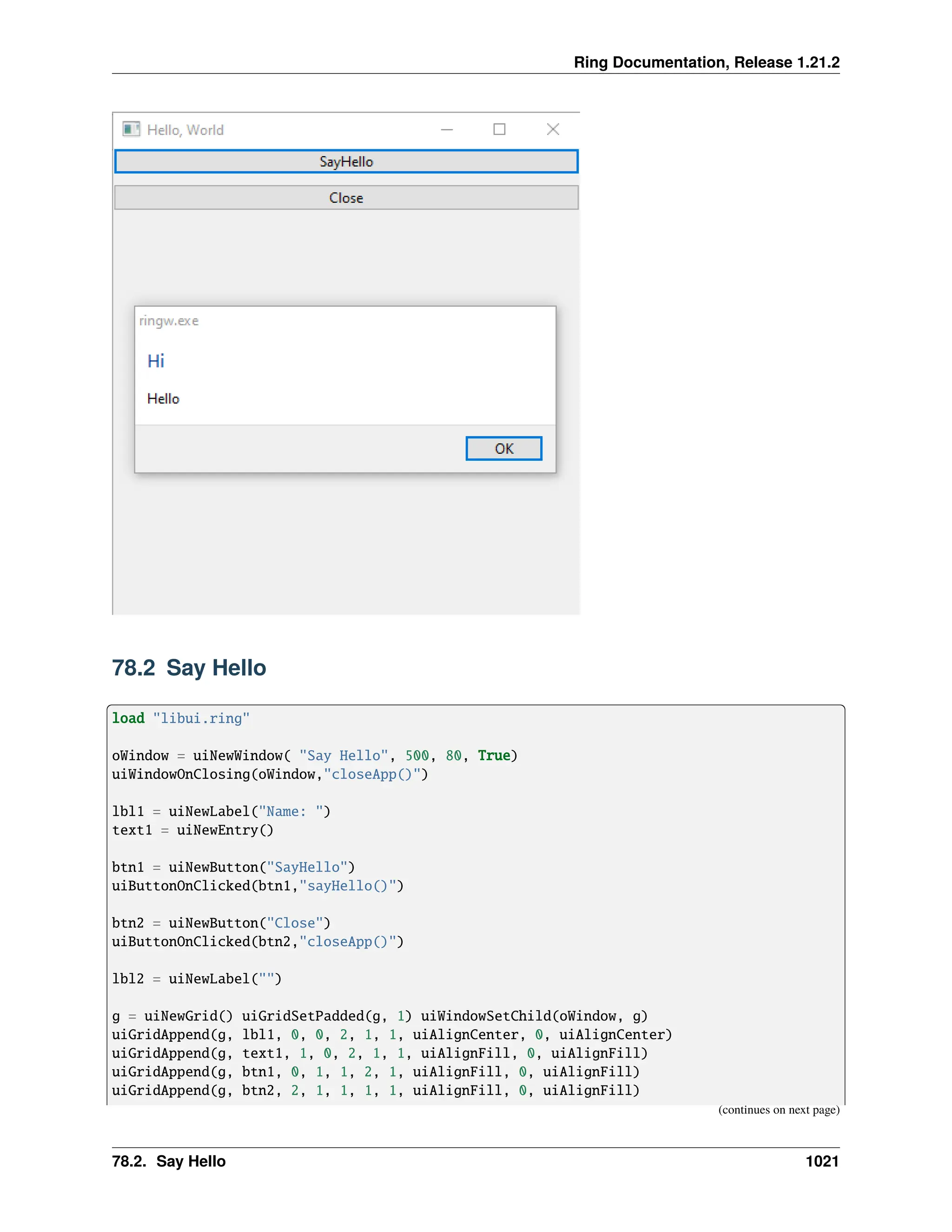Click the Hello, World window app icon
This screenshot has height=1232, width=952.
click(131, 129)
